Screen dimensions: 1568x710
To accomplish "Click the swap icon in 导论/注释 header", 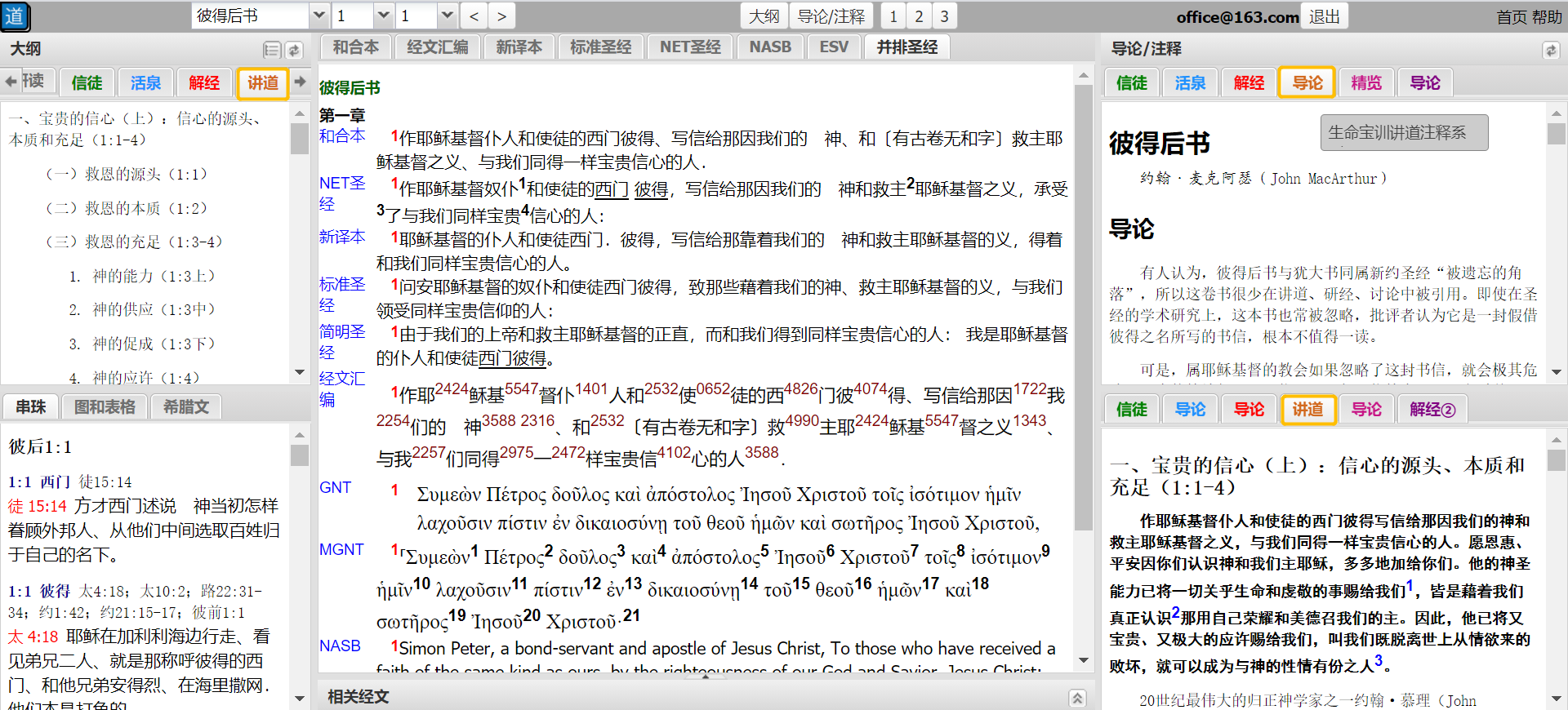I will 1550,50.
